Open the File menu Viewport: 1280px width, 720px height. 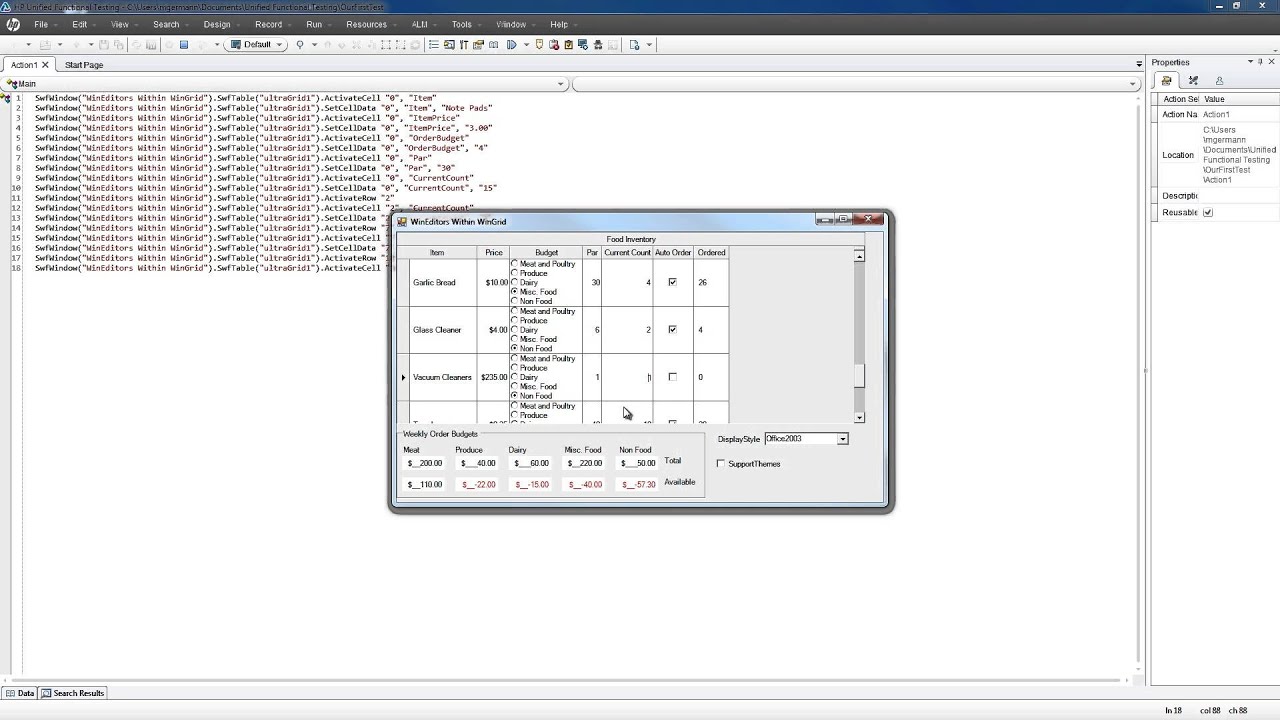[x=41, y=24]
